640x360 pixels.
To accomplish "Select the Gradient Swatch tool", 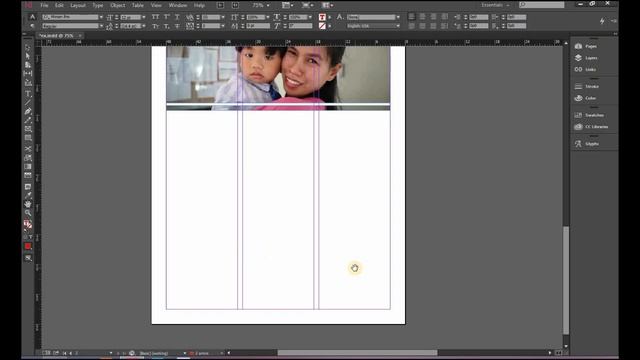I will click(28, 167).
